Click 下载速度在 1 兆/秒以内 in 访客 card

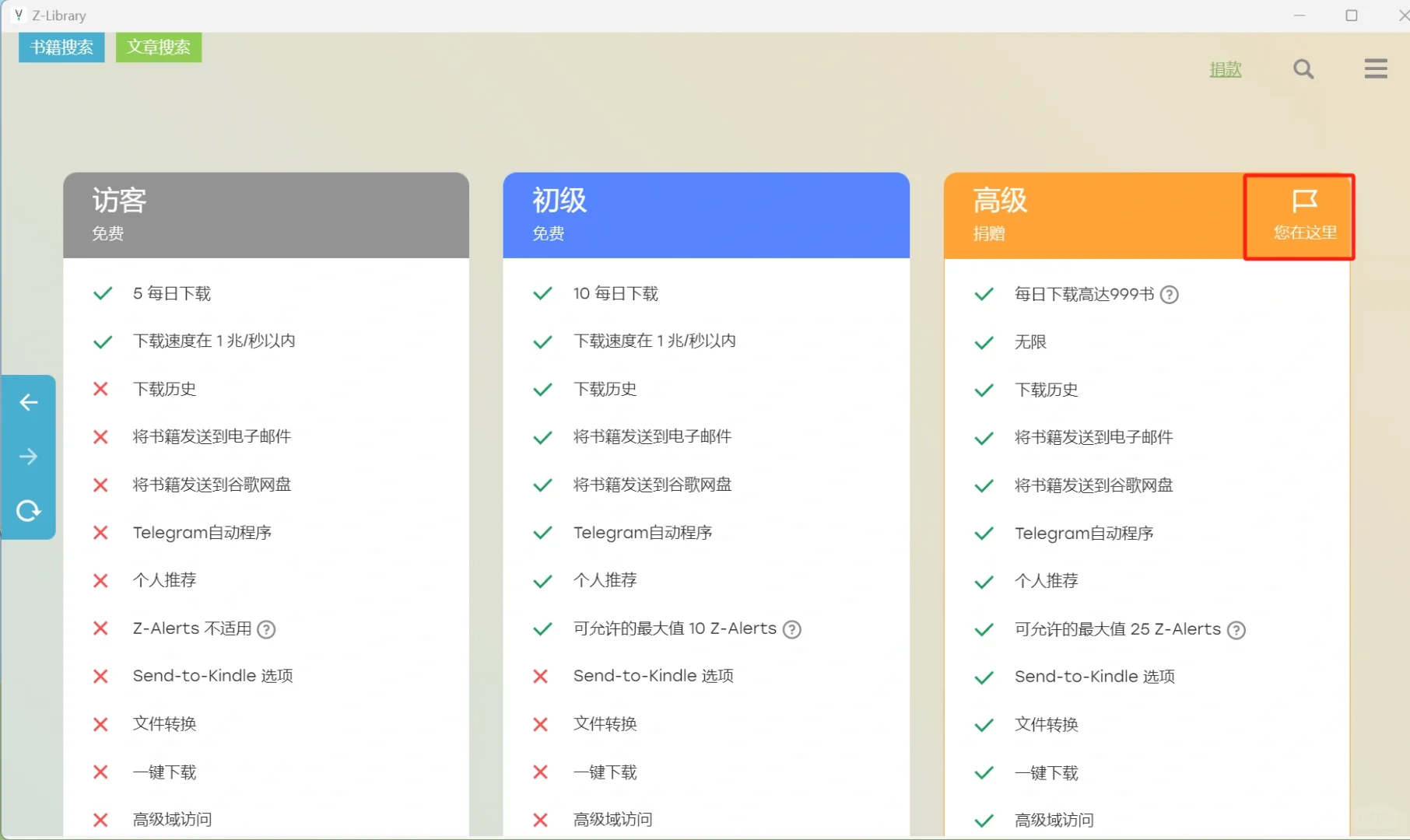click(x=214, y=341)
